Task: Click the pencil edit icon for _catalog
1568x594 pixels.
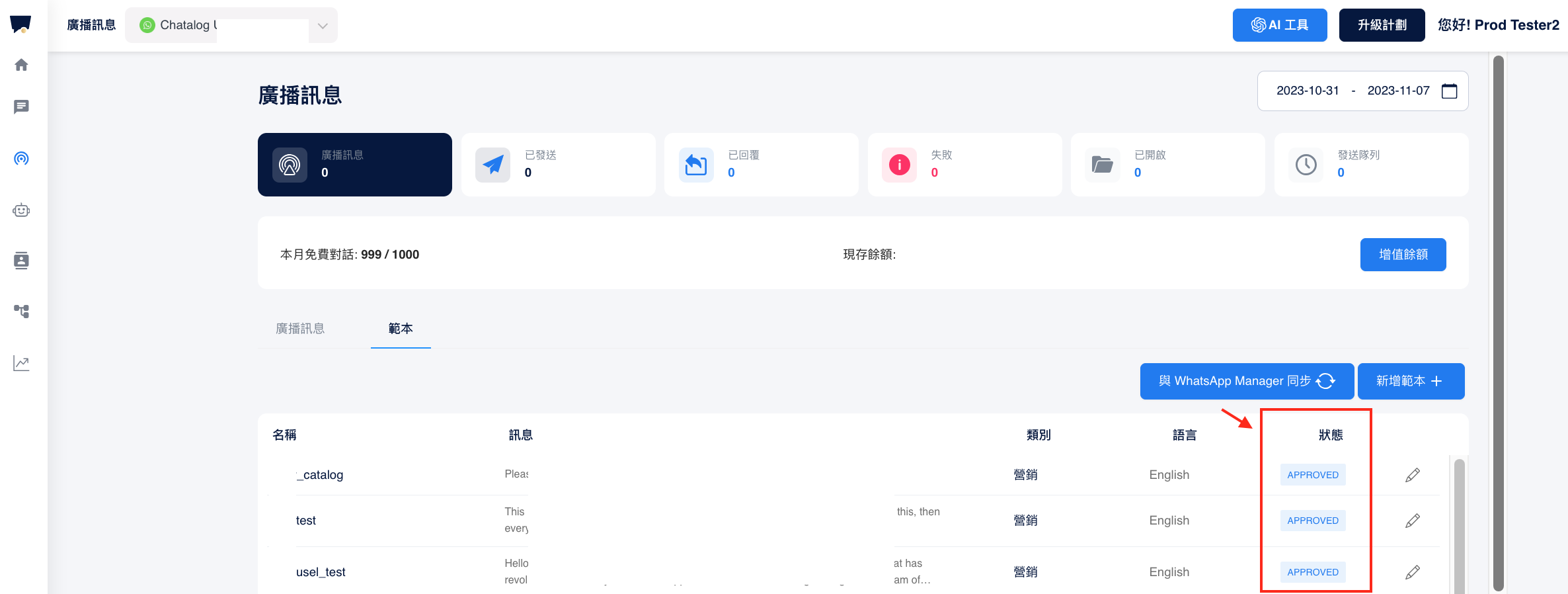Action: tap(1413, 475)
